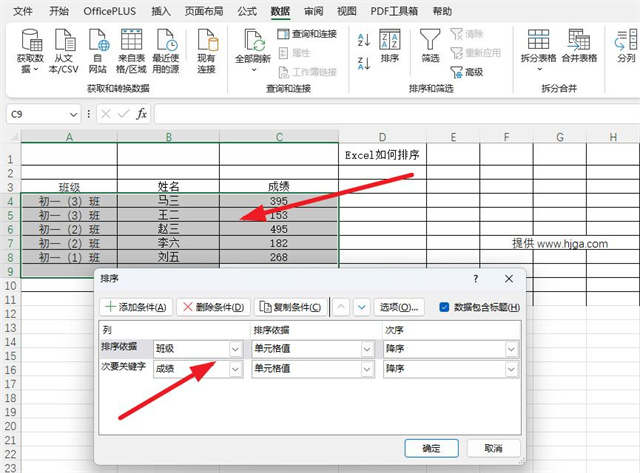
Task: Click 清除 (clear) filter
Action: pos(467,34)
